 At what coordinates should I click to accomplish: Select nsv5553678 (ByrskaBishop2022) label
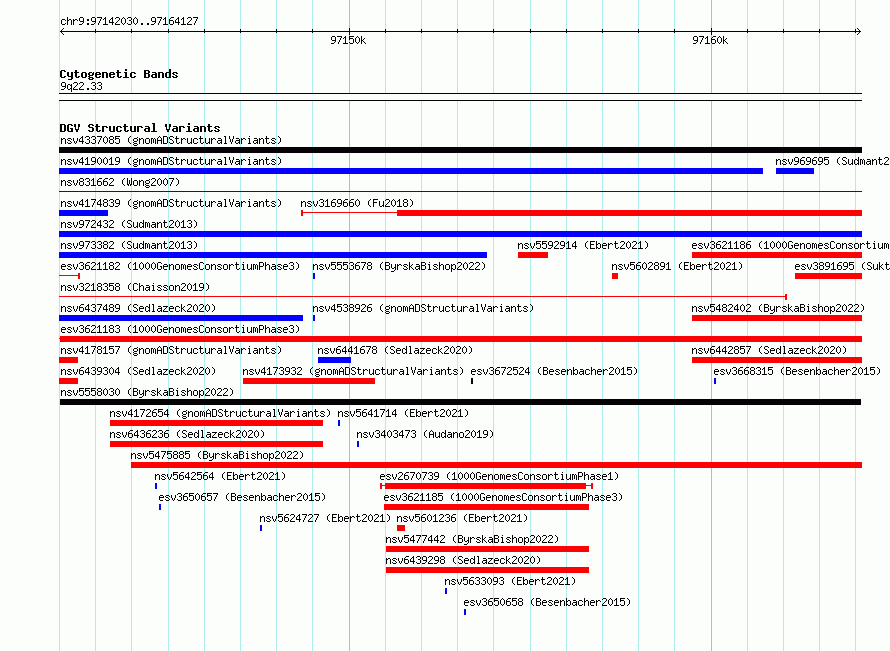tap(399, 266)
